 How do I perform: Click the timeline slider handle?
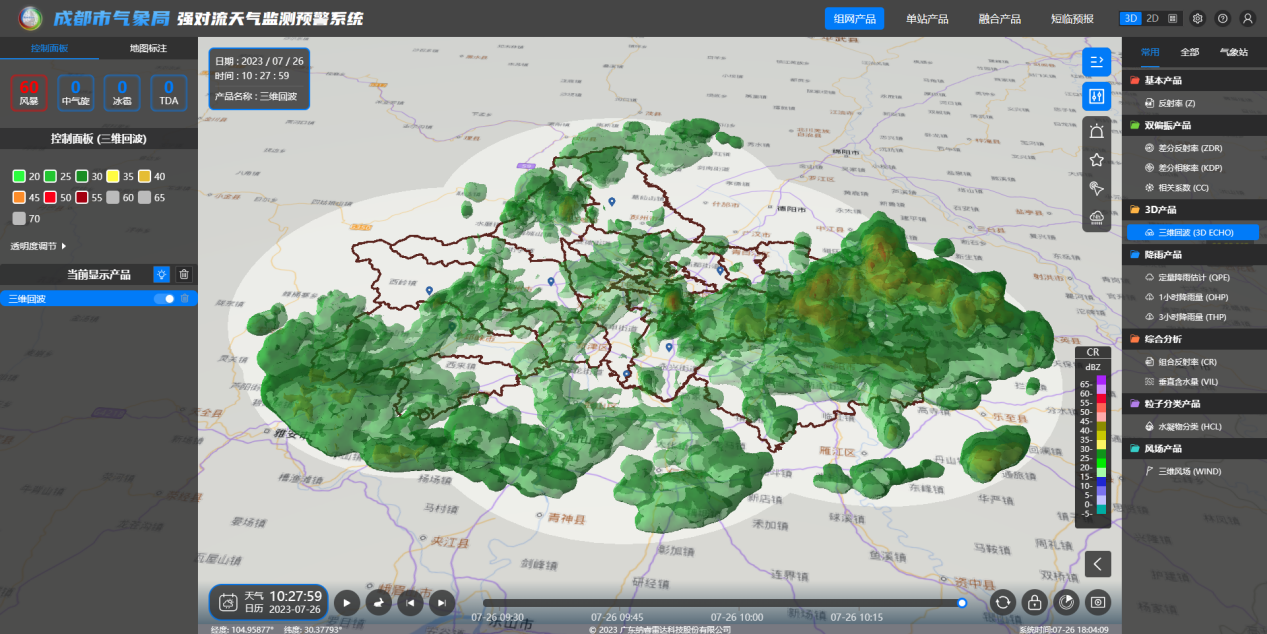click(x=962, y=603)
